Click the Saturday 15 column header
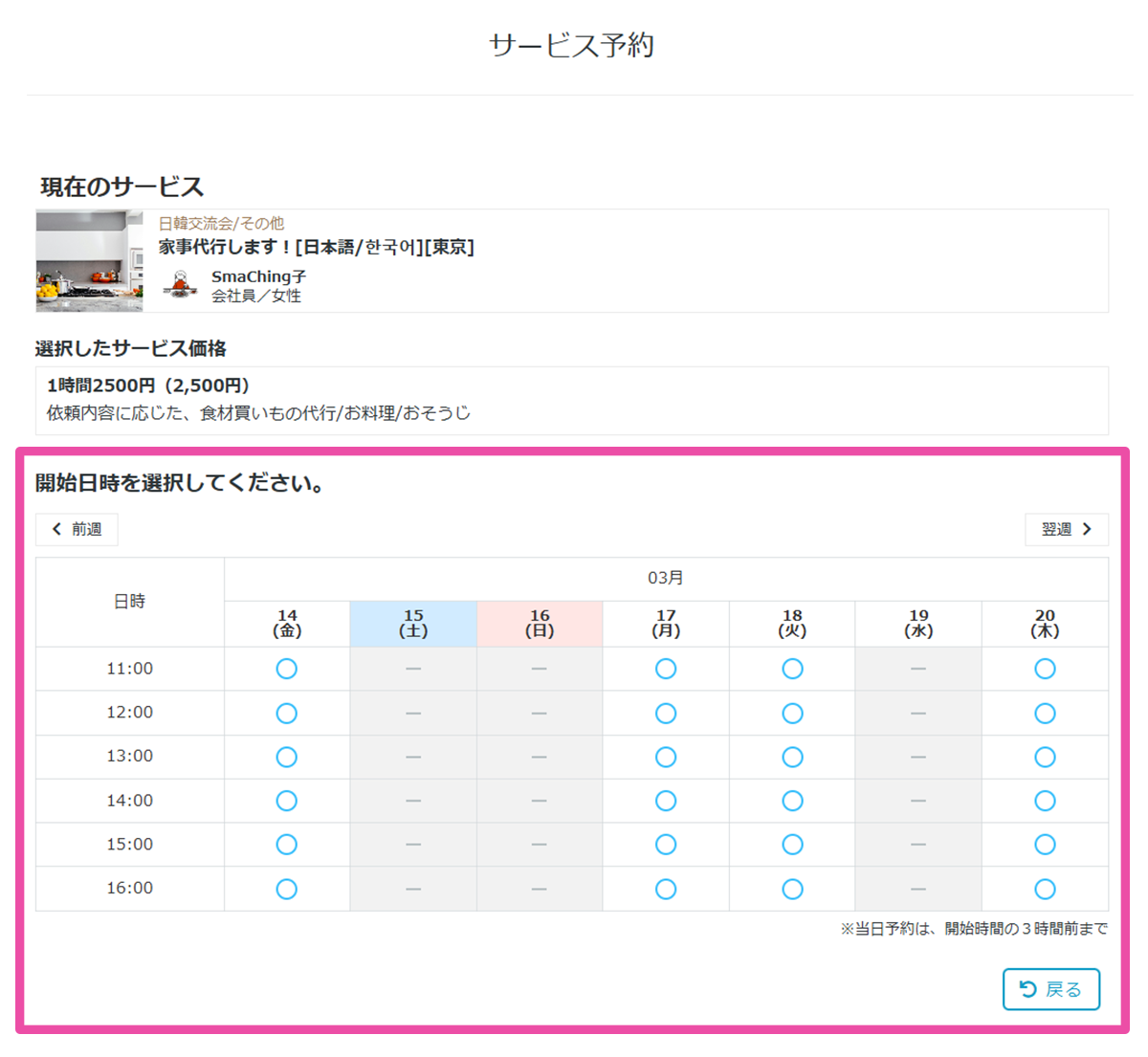 413,623
